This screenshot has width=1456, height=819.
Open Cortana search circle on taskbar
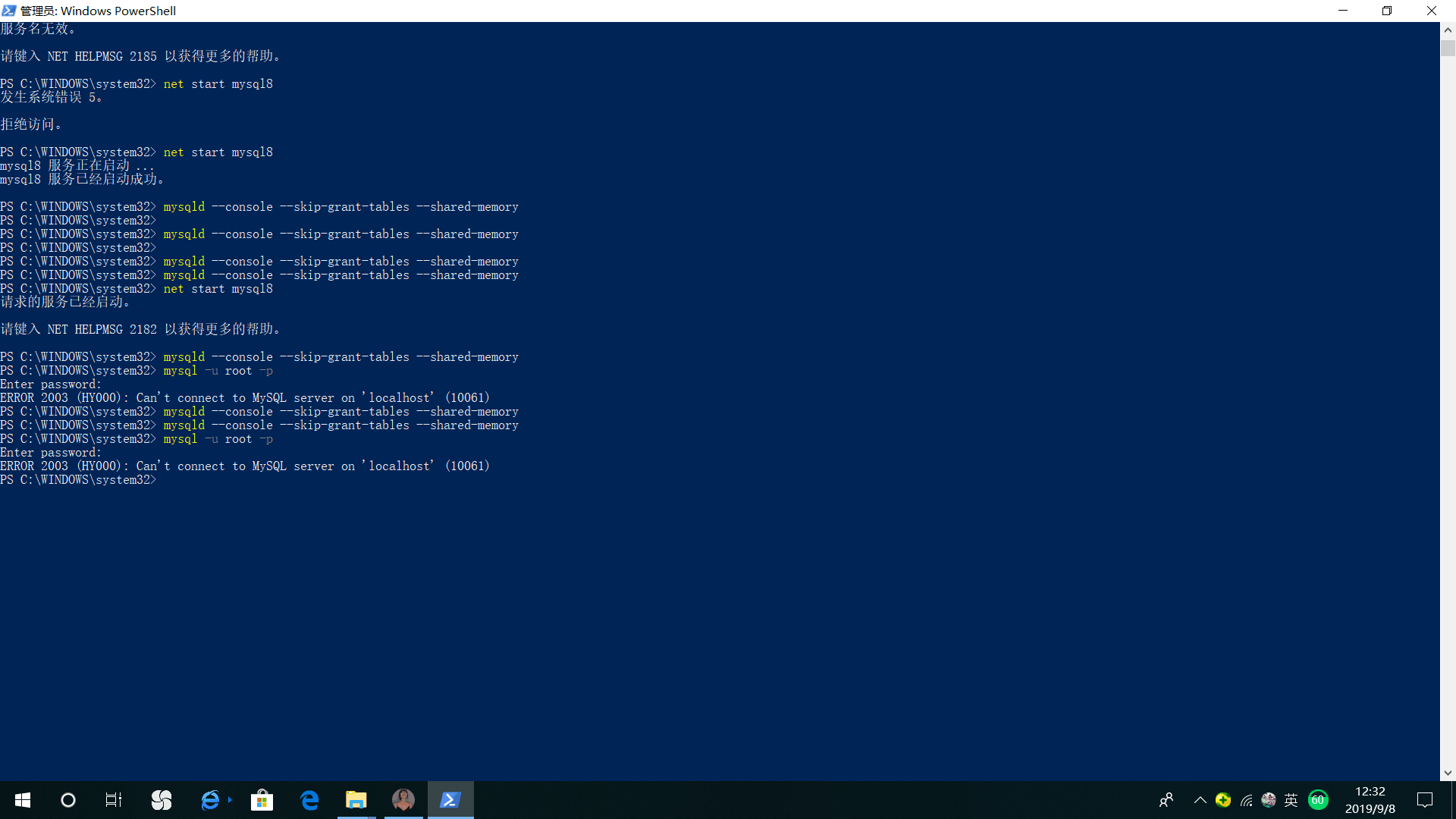point(68,800)
